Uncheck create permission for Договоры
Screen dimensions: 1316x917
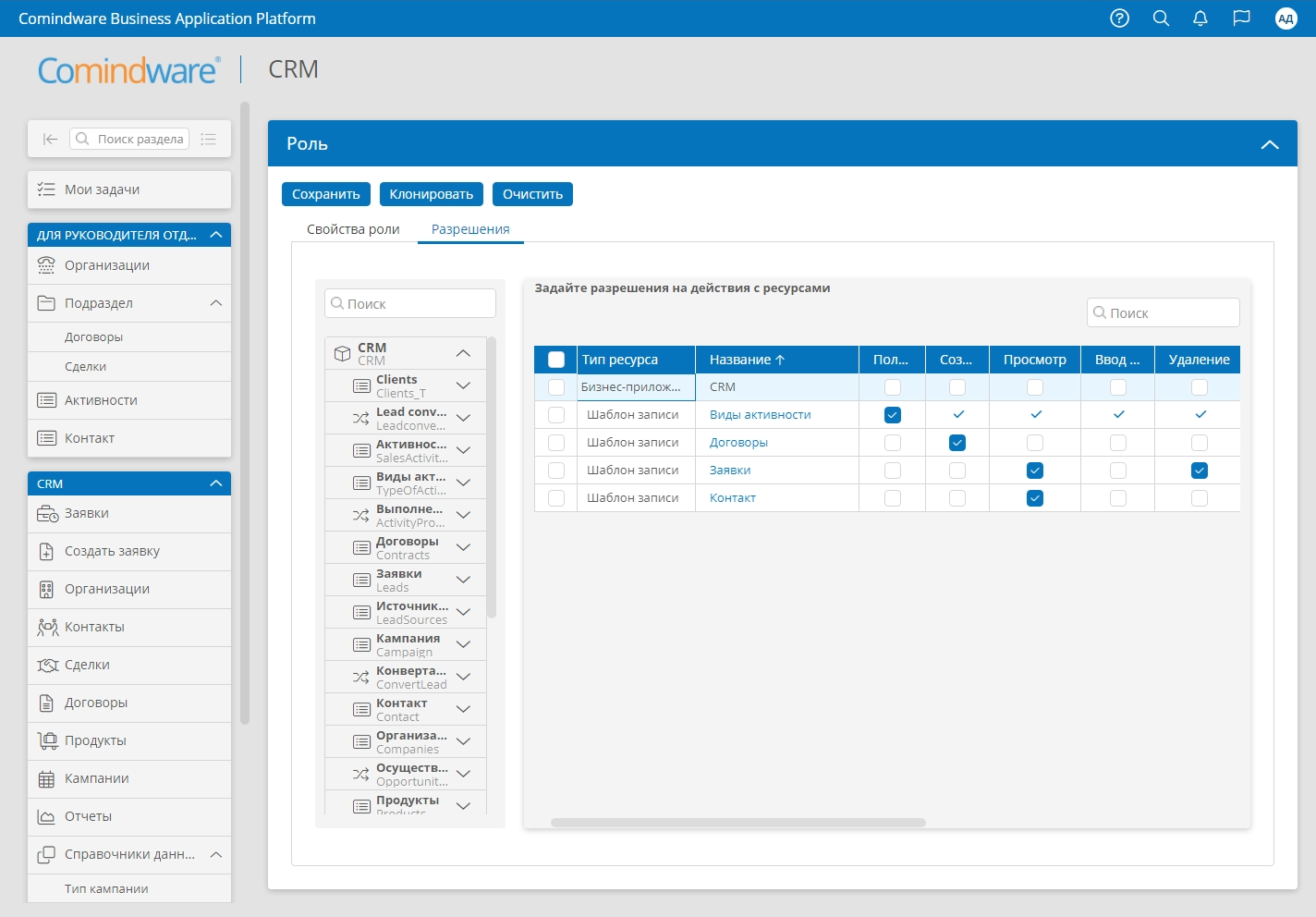click(x=957, y=443)
